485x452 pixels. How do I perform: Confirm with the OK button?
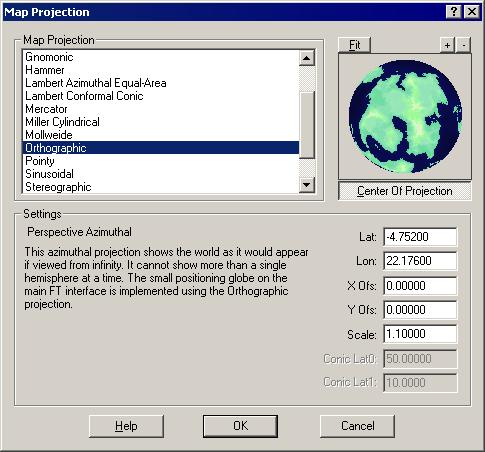coord(240,426)
